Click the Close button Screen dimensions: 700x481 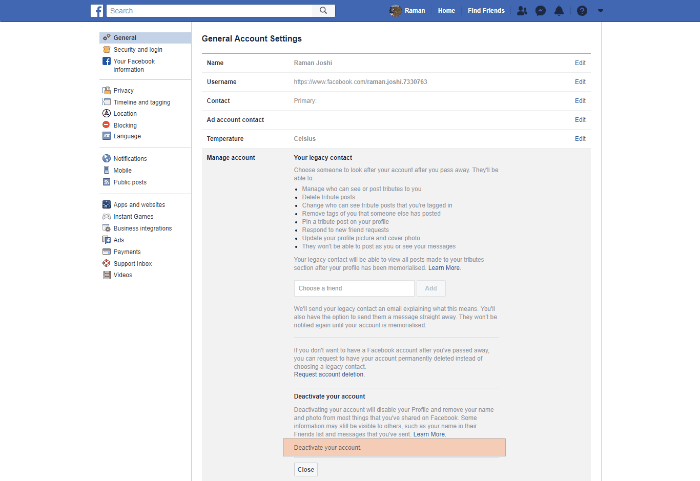pos(306,470)
